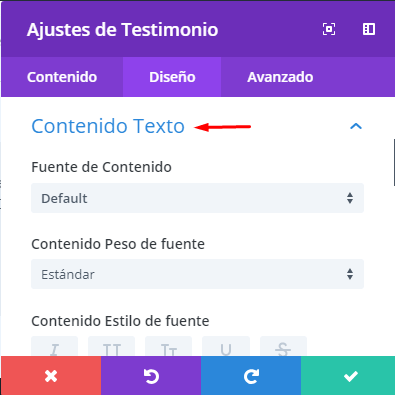Toggle small caps Tt font style
Screen dimensions: 395x395
[168, 347]
